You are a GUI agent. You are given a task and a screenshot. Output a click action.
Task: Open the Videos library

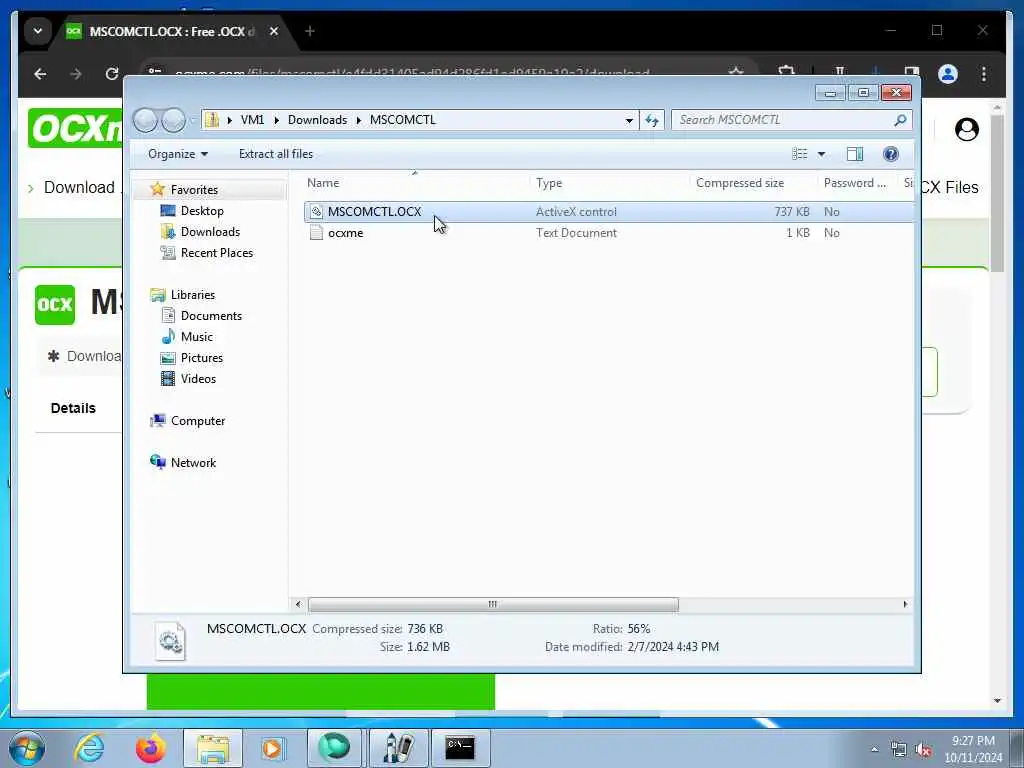click(198, 379)
